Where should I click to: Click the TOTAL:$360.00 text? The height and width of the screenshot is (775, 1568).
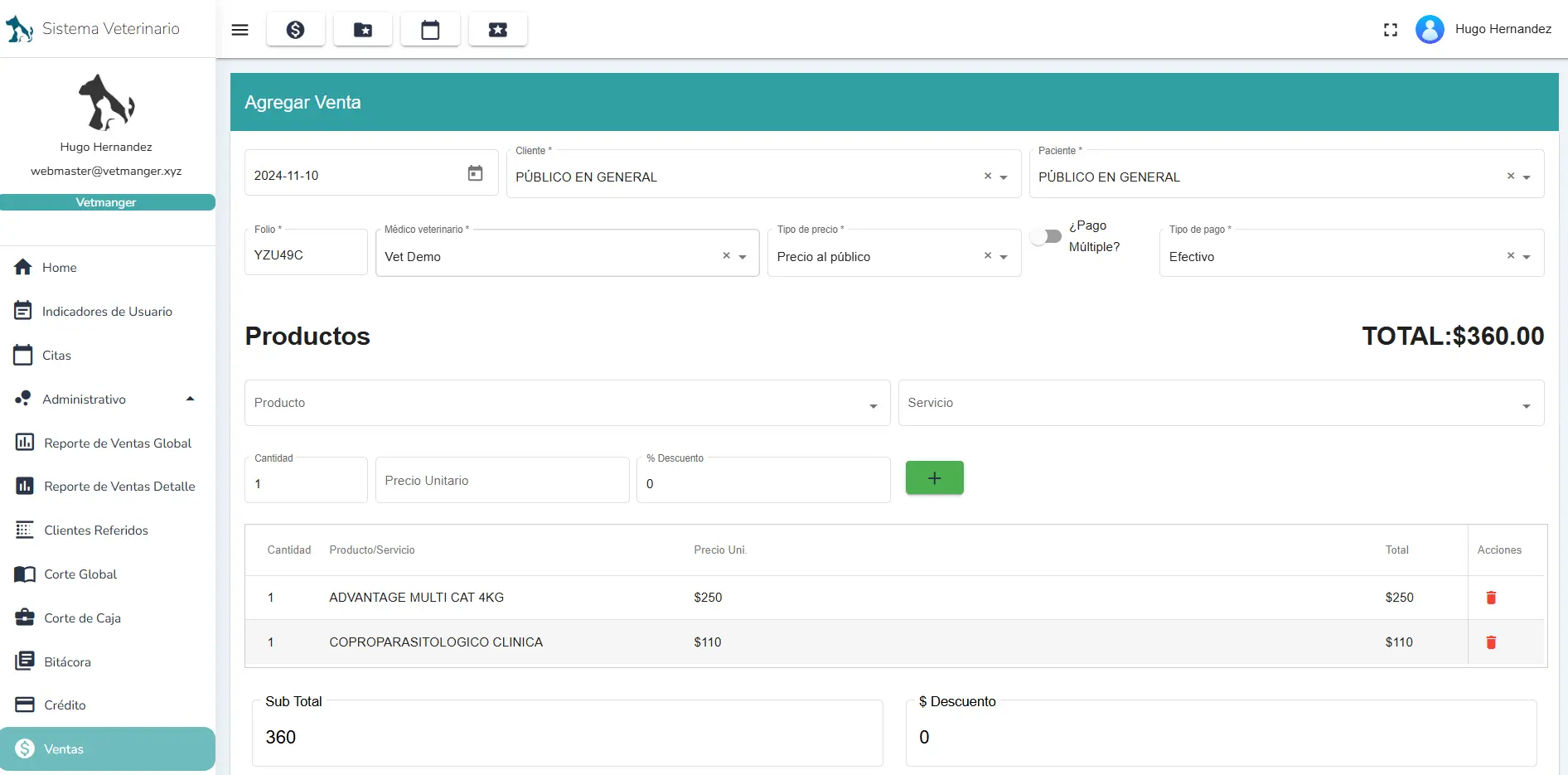pos(1453,336)
